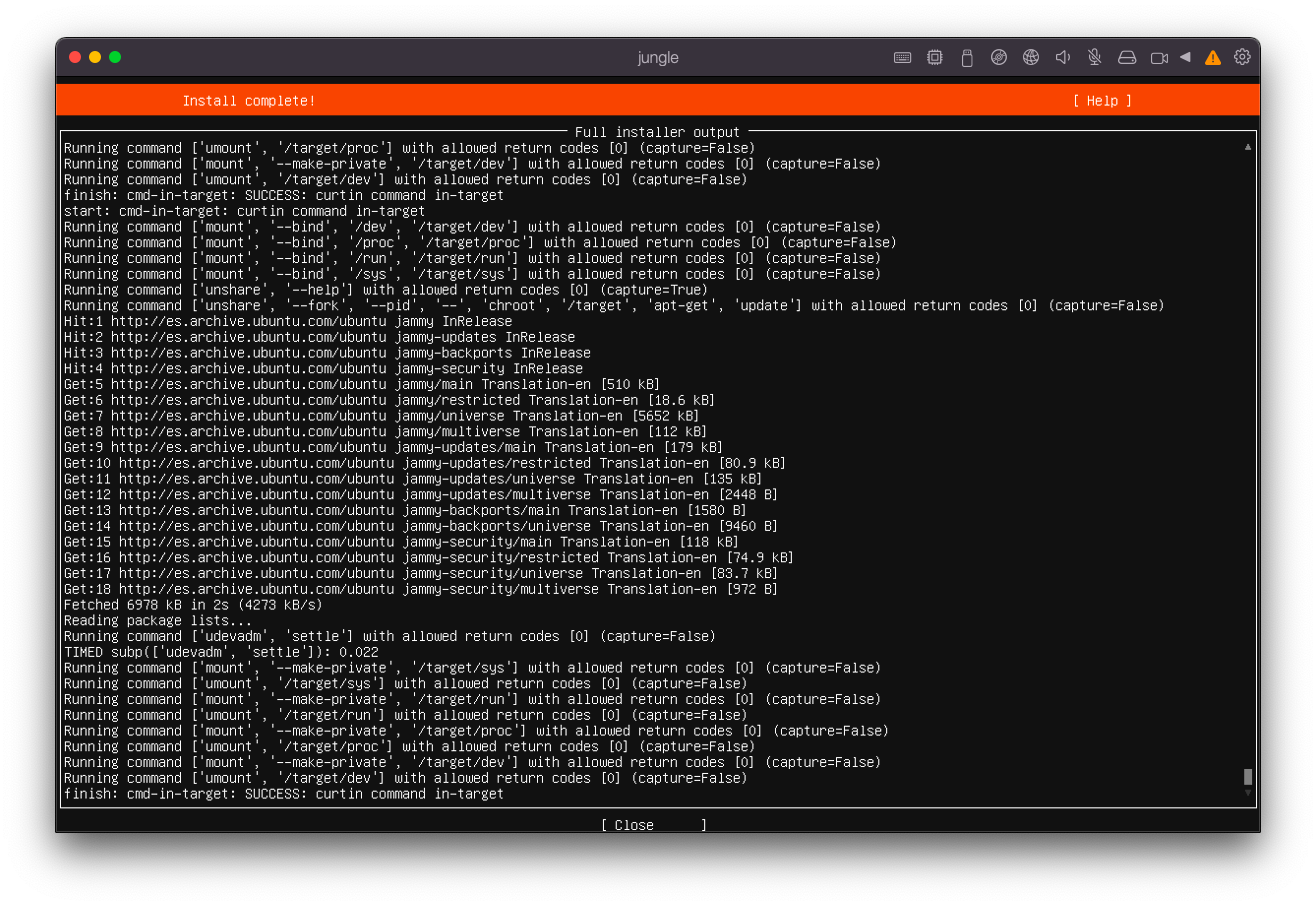Open the Help menu in installer header
Viewport: 1316px width, 906px height.
tap(1102, 101)
